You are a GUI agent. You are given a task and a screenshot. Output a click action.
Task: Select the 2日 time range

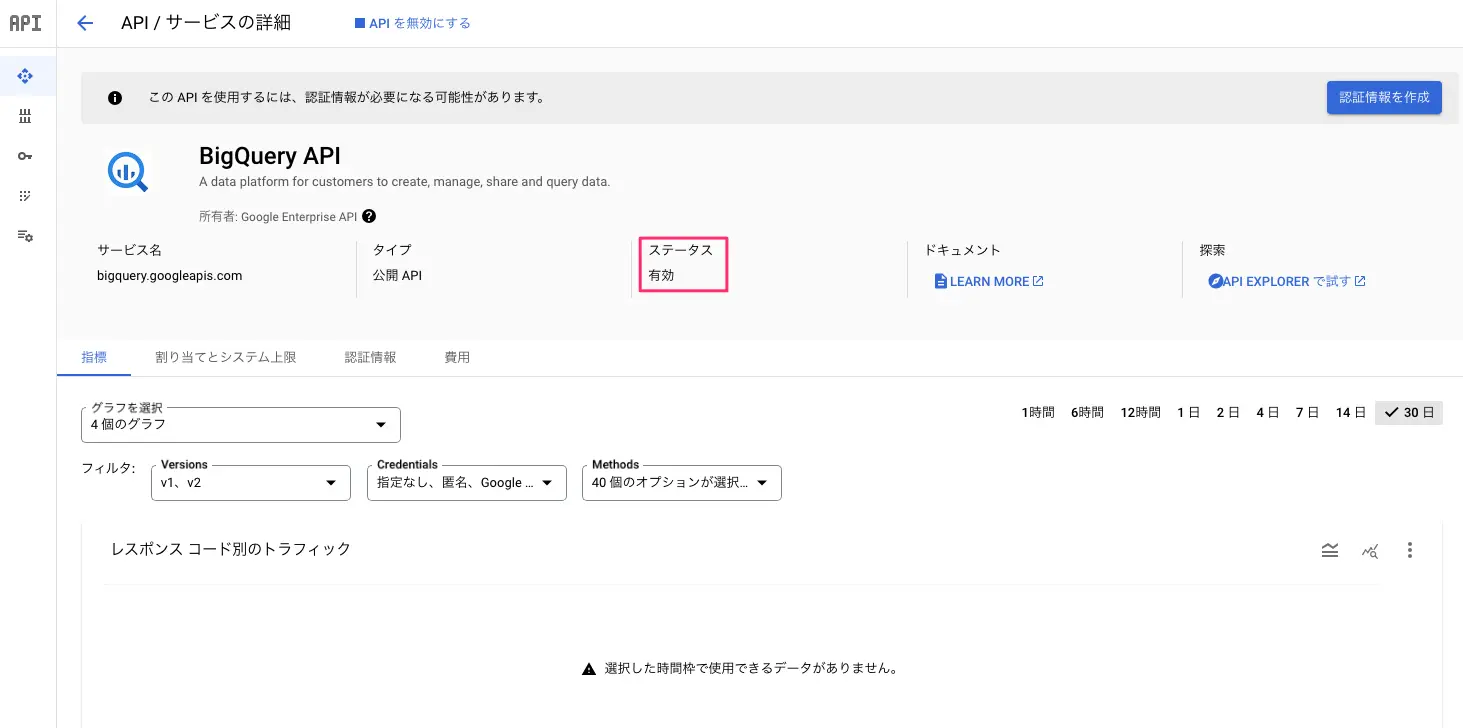click(x=1228, y=413)
